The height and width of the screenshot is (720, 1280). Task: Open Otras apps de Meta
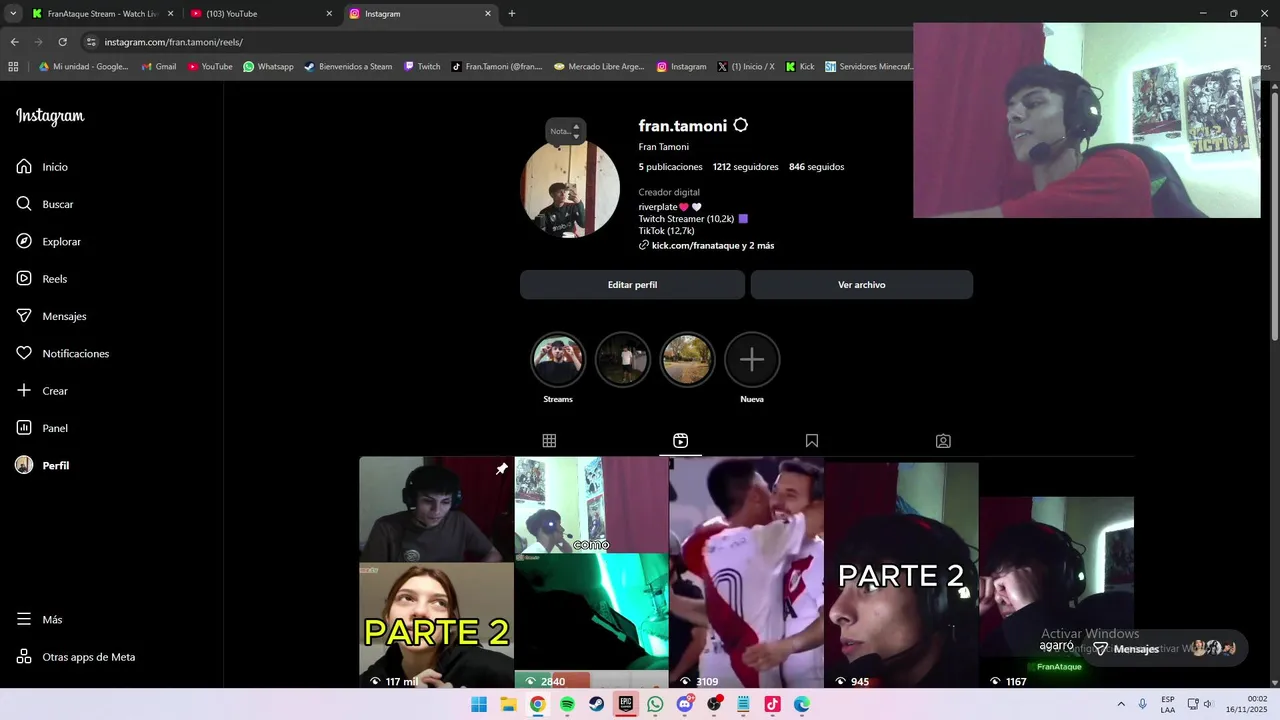tap(76, 657)
